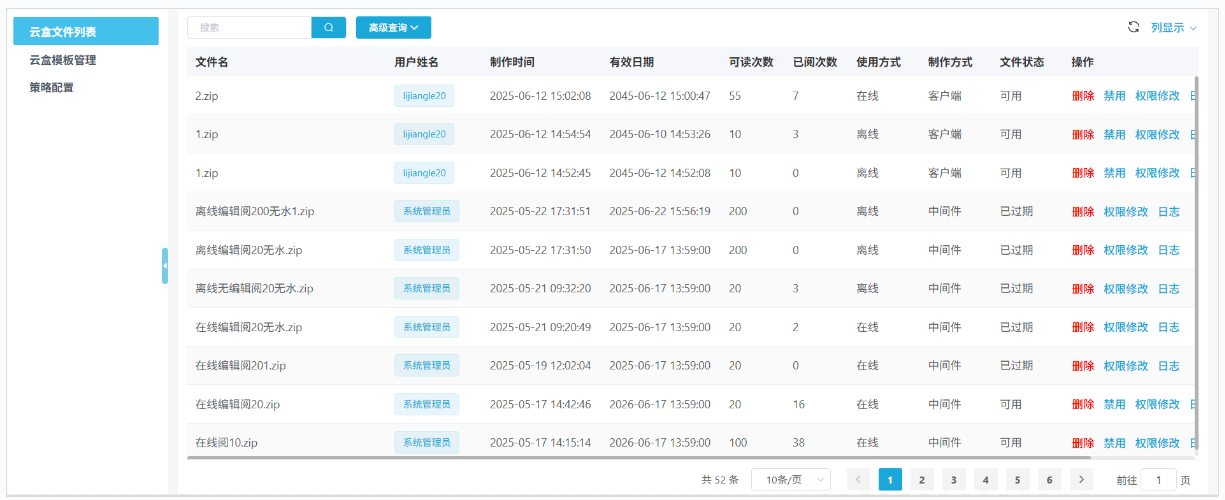
Task: Click the 搜索 search input field
Action: (250, 28)
